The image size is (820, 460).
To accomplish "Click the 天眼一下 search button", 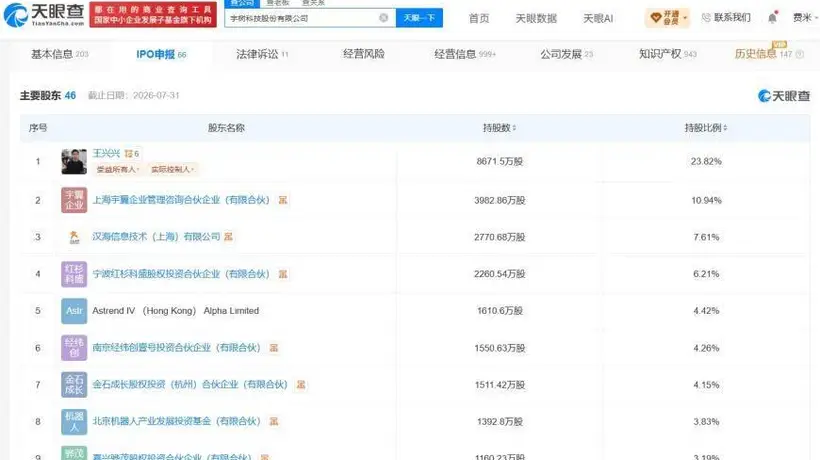I will tap(419, 18).
